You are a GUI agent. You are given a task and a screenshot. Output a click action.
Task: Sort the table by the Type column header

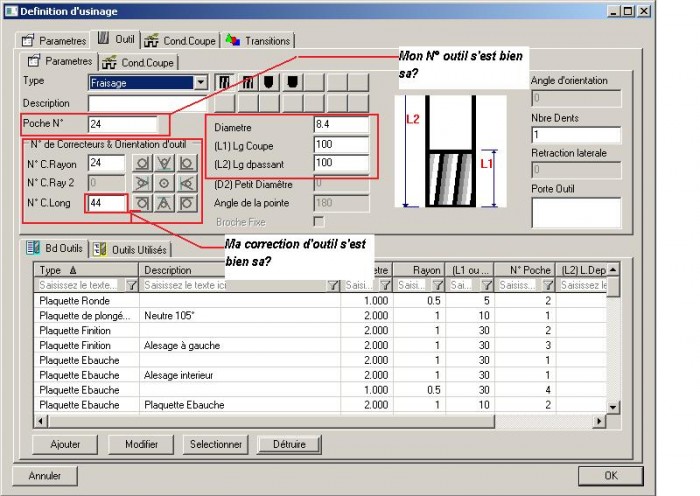coord(86,270)
